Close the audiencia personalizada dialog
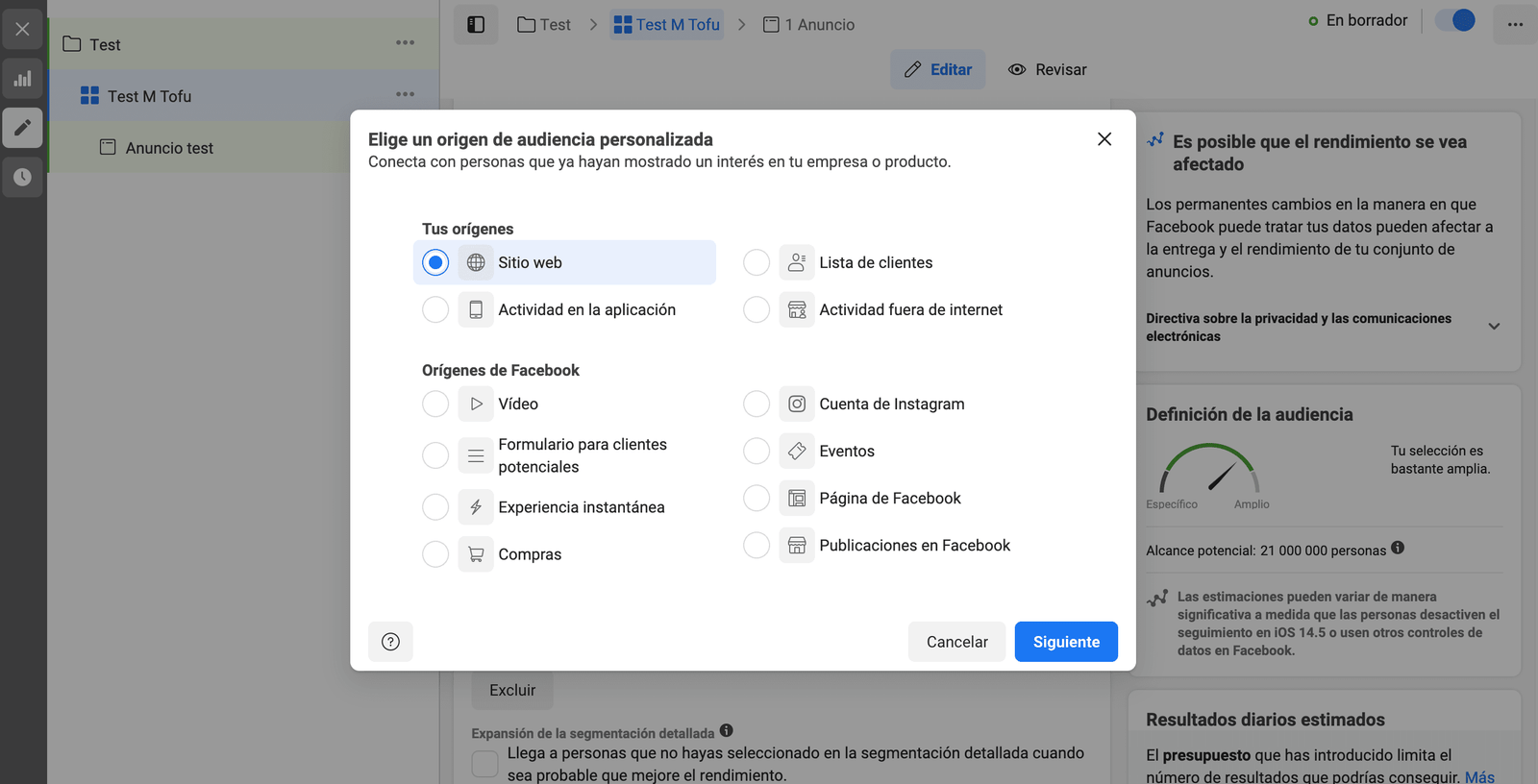The width and height of the screenshot is (1538, 784). 1104,139
